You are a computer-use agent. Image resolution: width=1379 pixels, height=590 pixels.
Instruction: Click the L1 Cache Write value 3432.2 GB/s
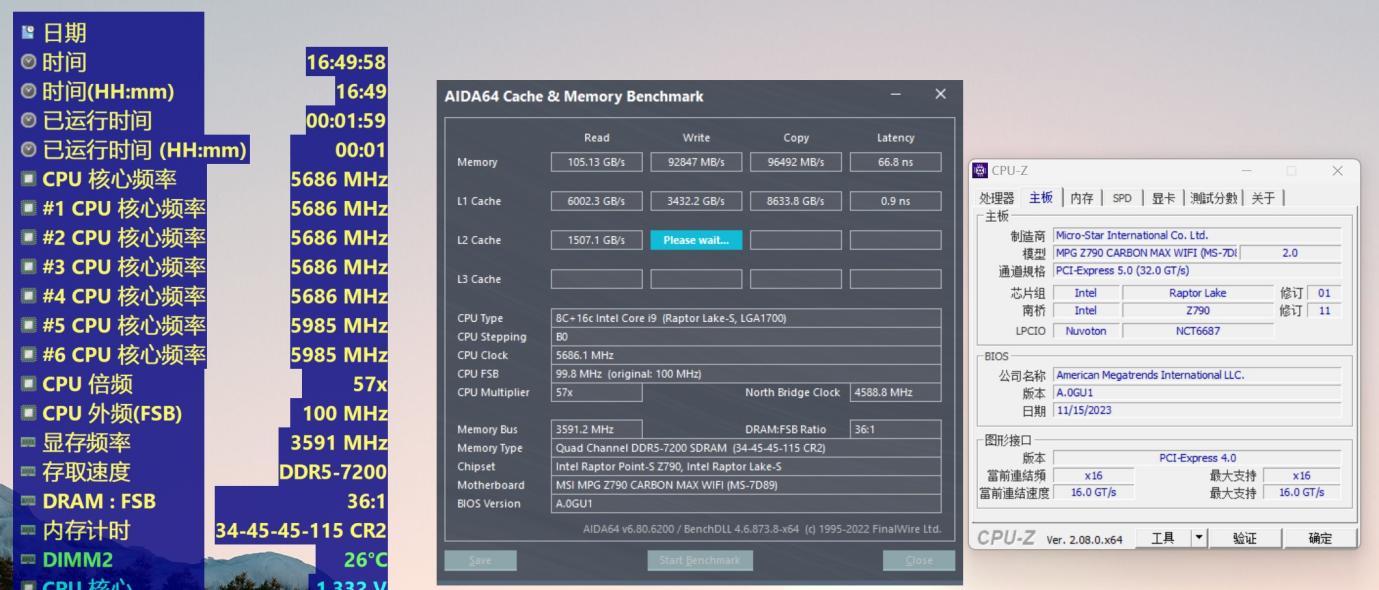(696, 201)
